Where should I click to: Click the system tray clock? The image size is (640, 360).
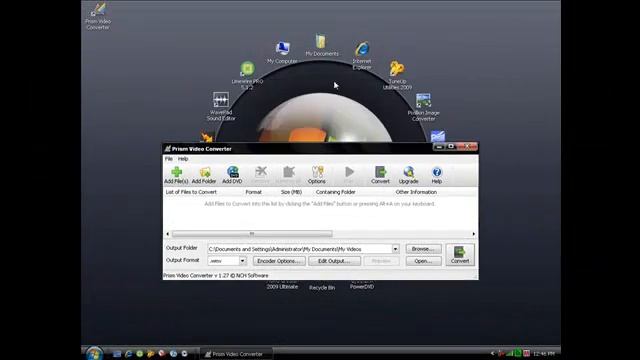[x=544, y=353]
